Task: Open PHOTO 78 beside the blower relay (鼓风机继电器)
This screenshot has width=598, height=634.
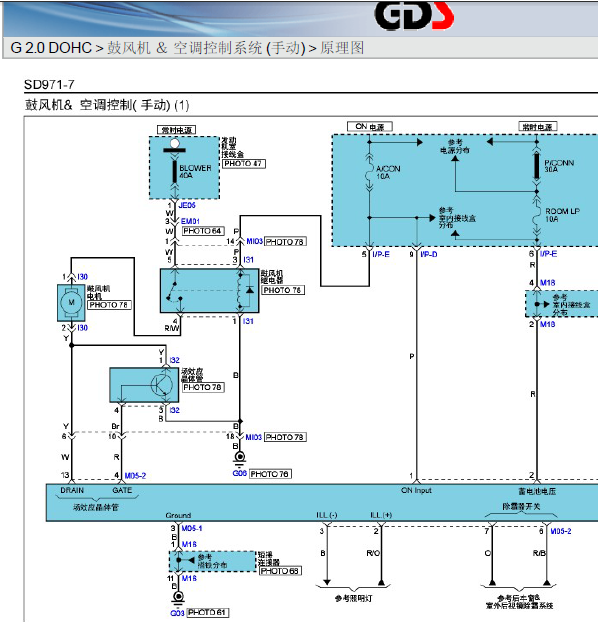Action: [283, 290]
